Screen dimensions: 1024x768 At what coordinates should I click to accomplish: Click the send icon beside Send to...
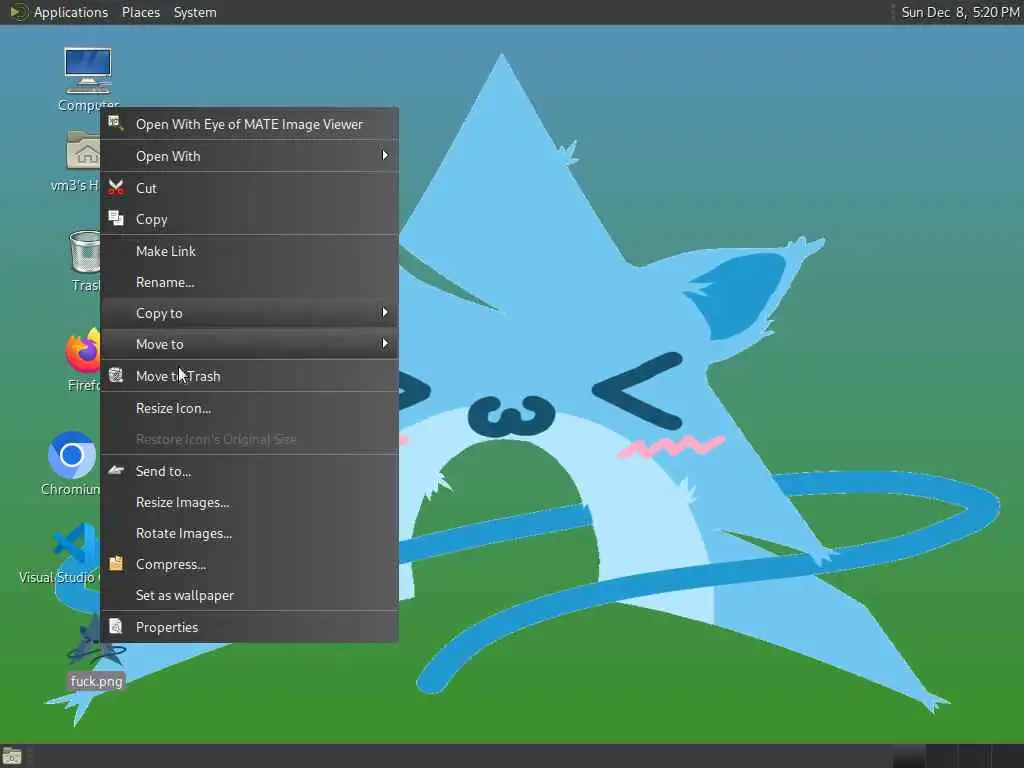[116, 470]
